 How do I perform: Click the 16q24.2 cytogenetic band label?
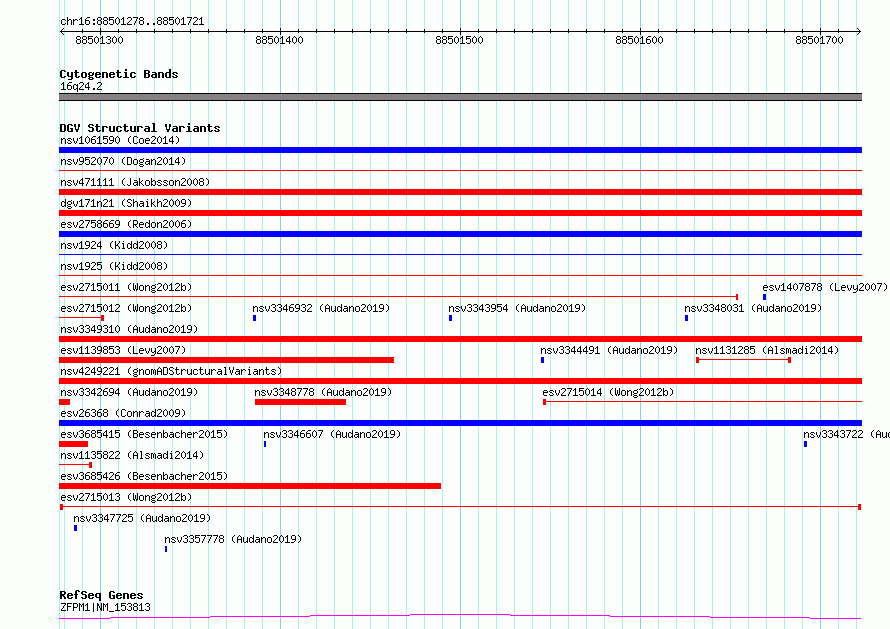click(81, 86)
